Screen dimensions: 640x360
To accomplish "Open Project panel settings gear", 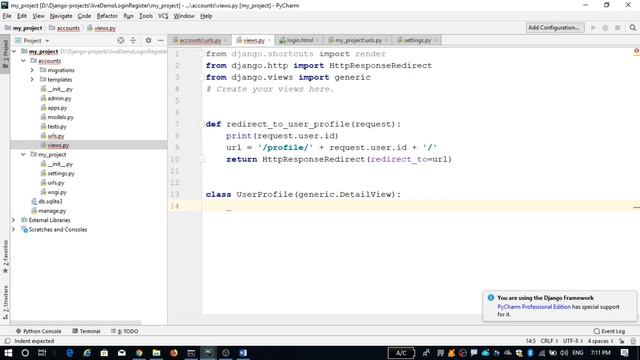I will coord(148,40).
